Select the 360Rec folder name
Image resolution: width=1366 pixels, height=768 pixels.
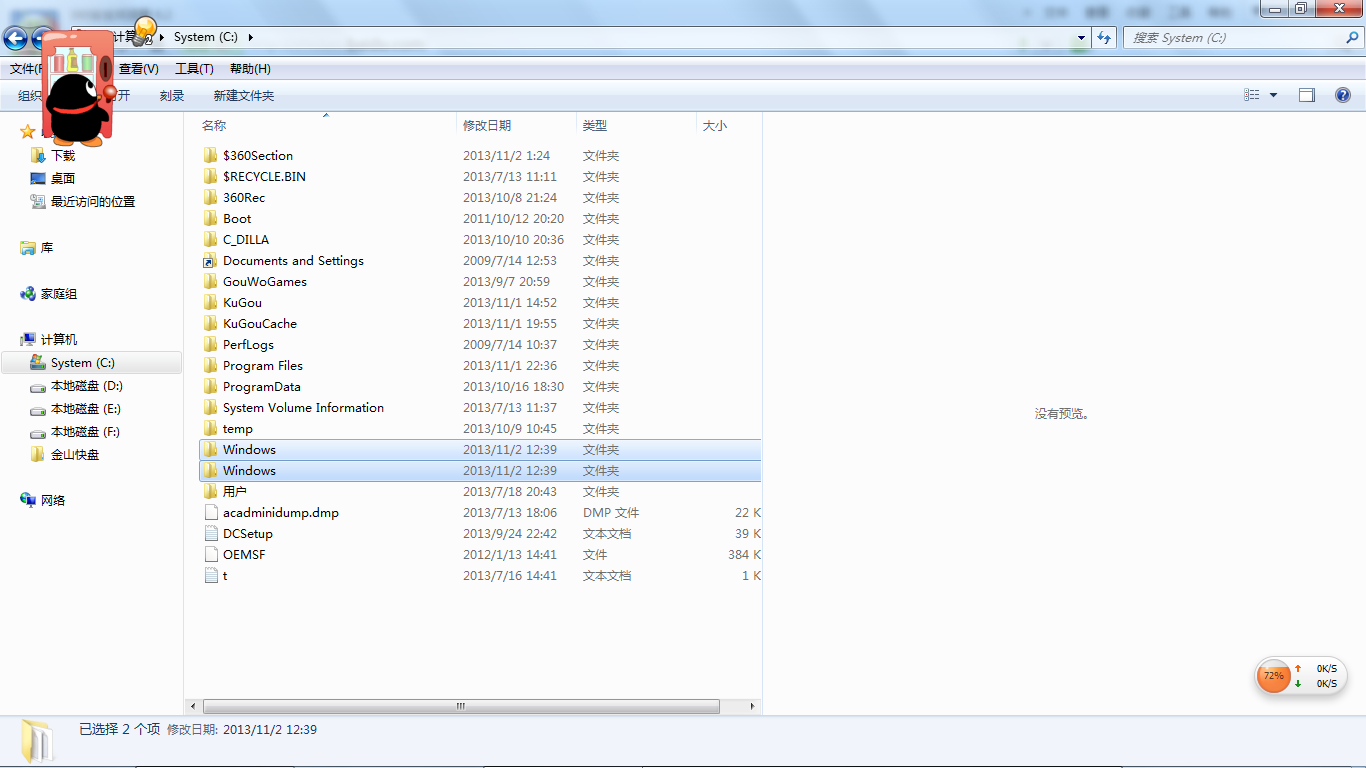(244, 197)
